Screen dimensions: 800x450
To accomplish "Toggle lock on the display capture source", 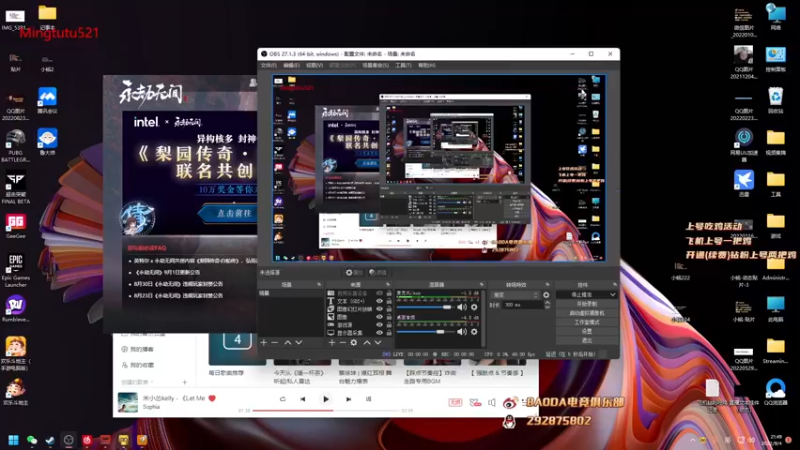I will point(389,333).
